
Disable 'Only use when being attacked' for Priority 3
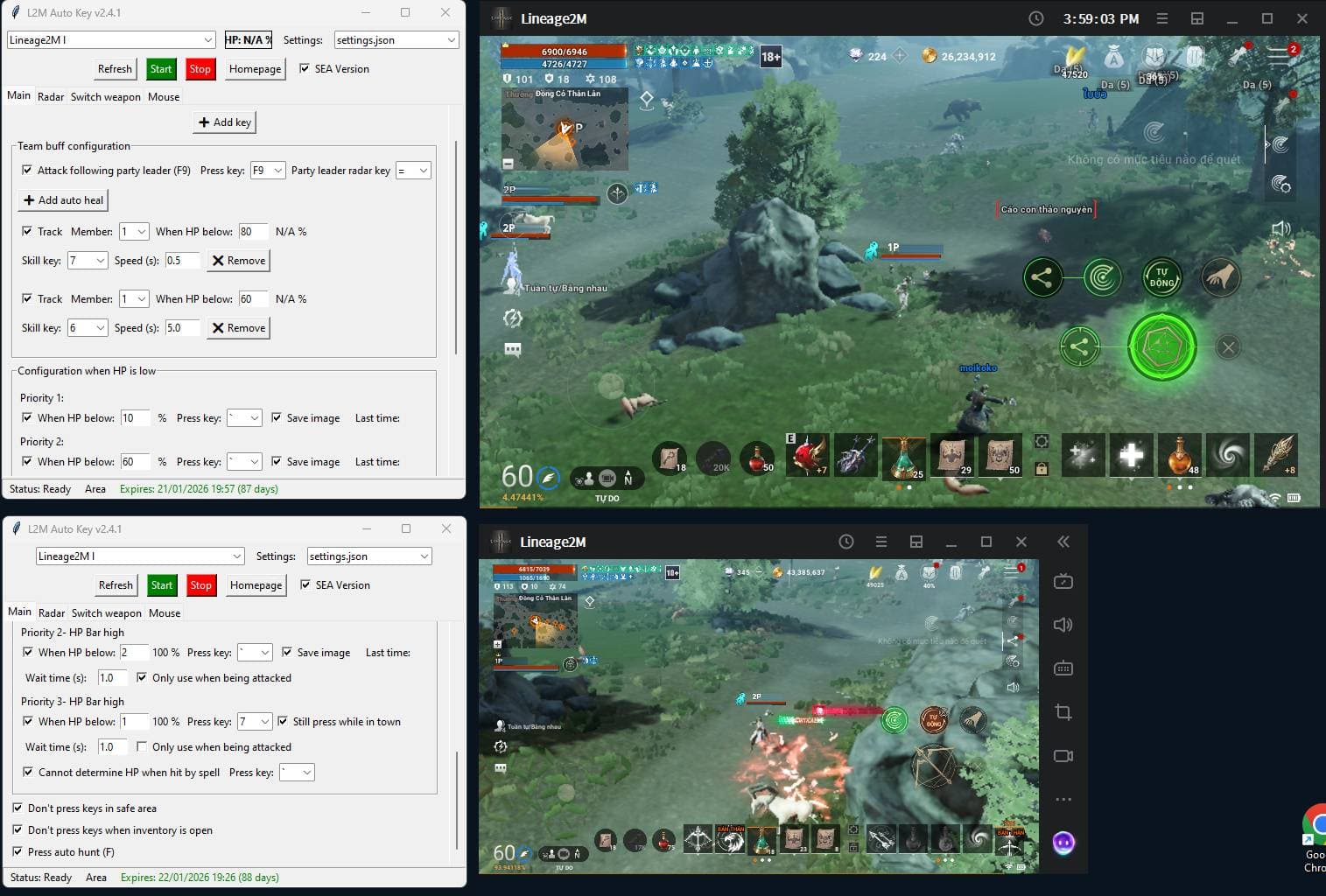click(142, 746)
